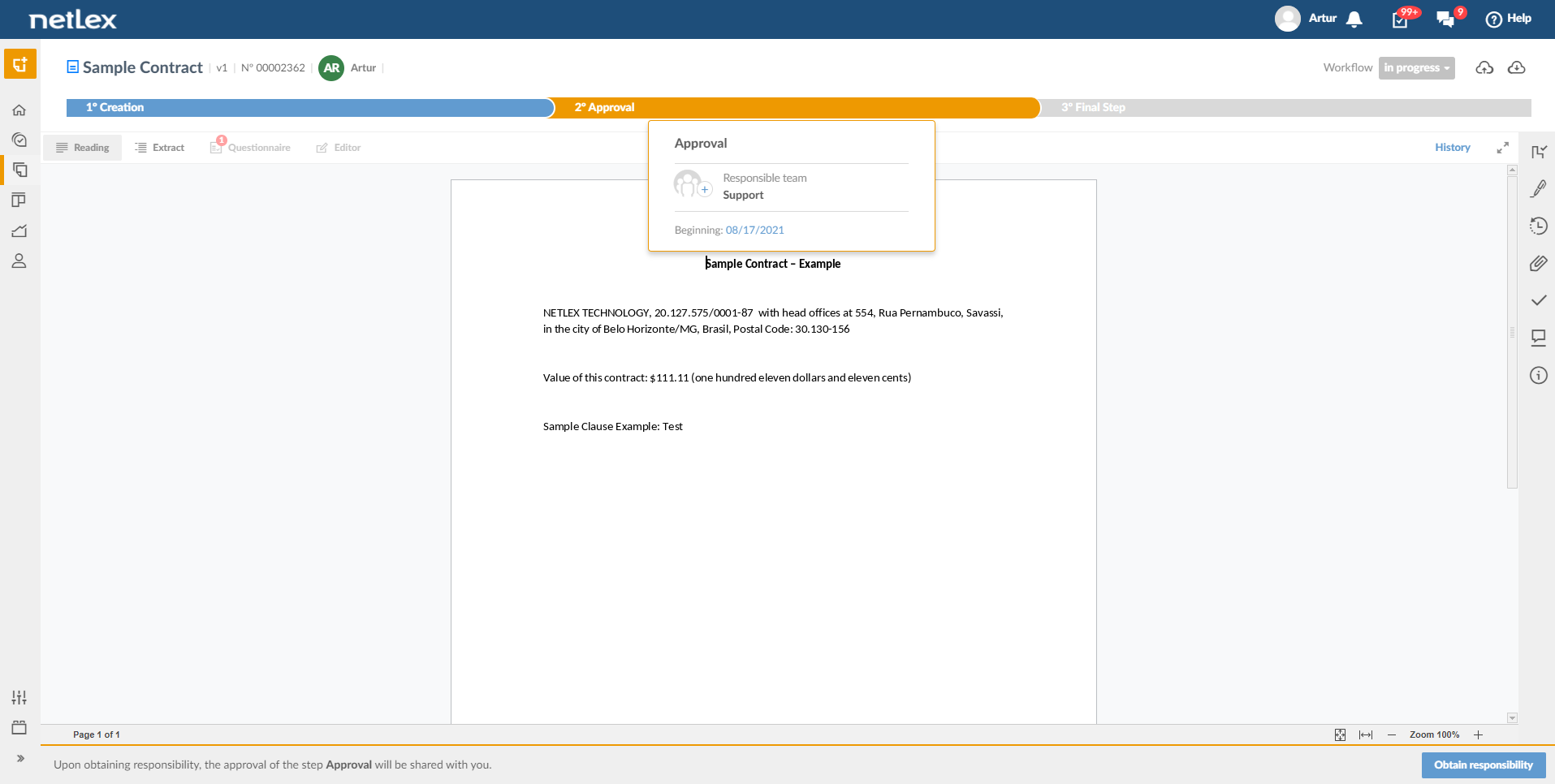Click the AR owner avatar badge
The width and height of the screenshot is (1555, 784).
pyautogui.click(x=331, y=68)
